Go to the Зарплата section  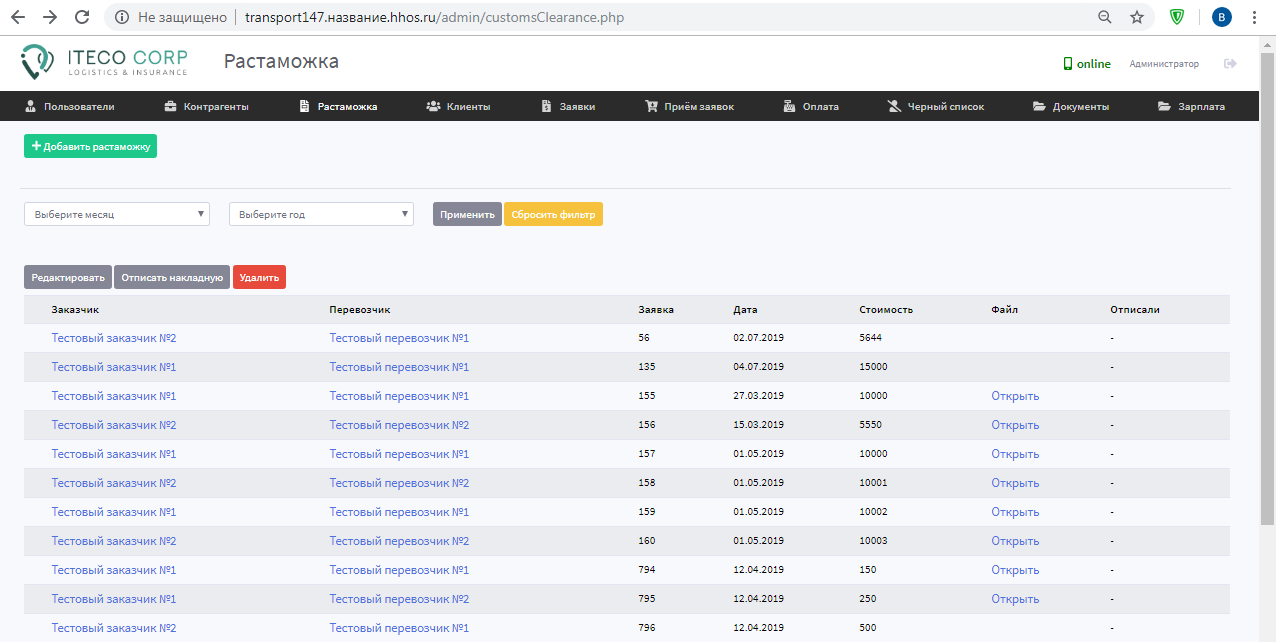click(x=1191, y=107)
